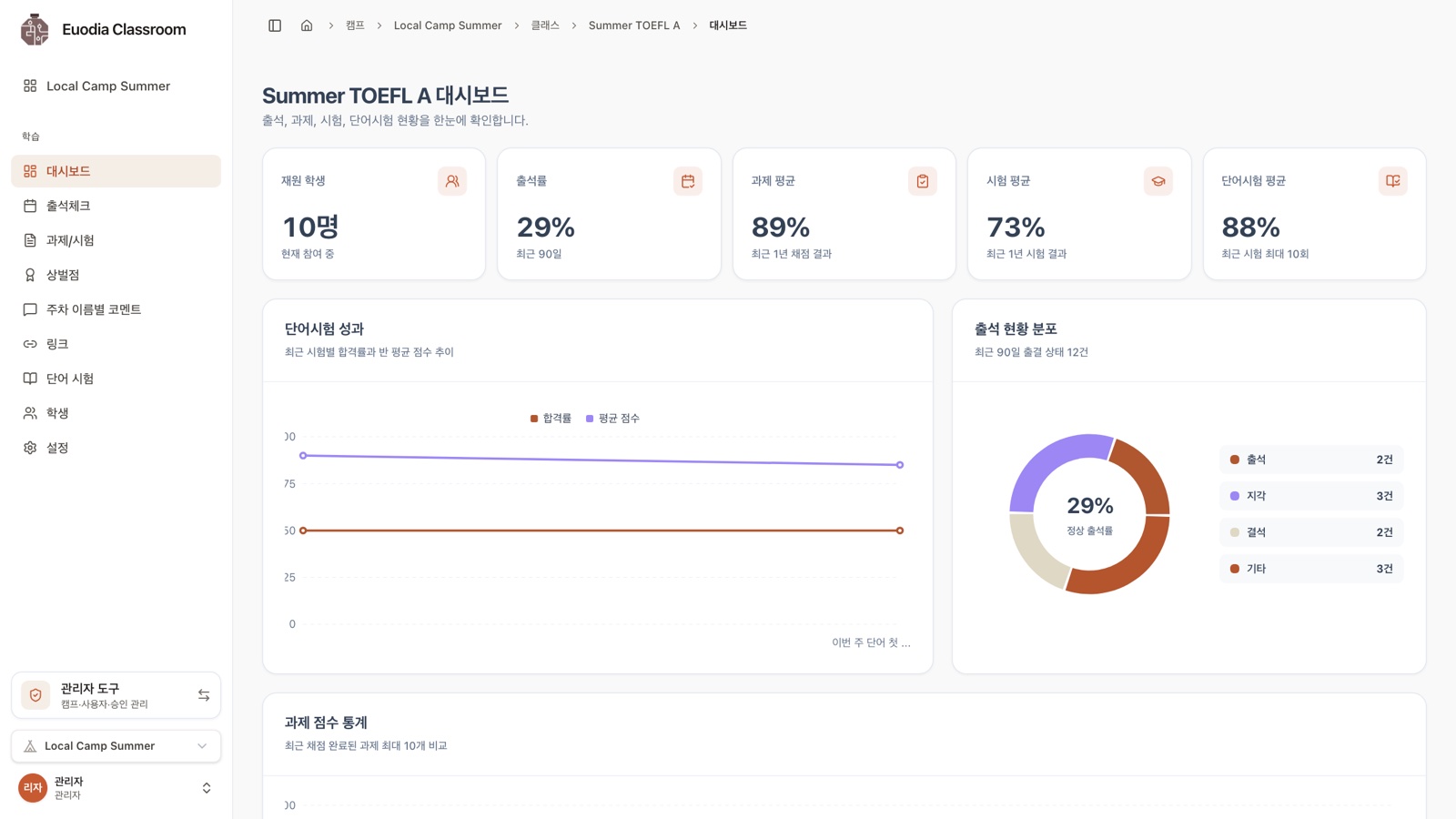Click the 기타 legend row
1456x819 pixels.
click(1311, 569)
